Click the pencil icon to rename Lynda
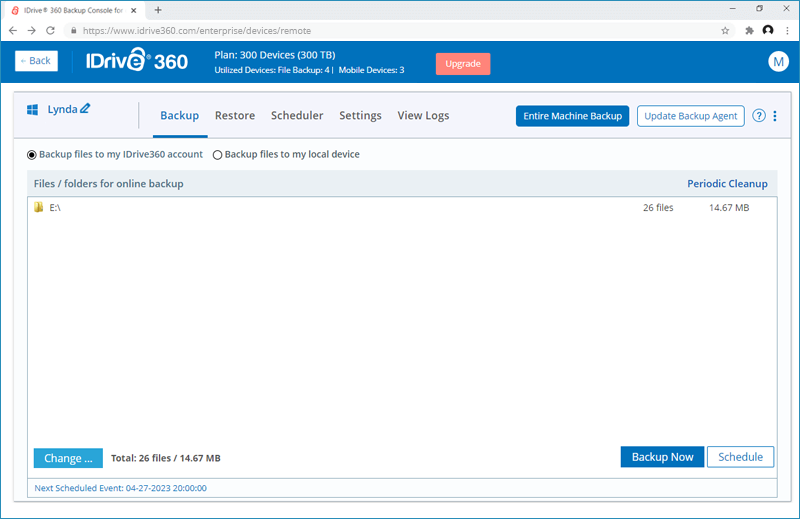The image size is (800, 519). (x=85, y=108)
